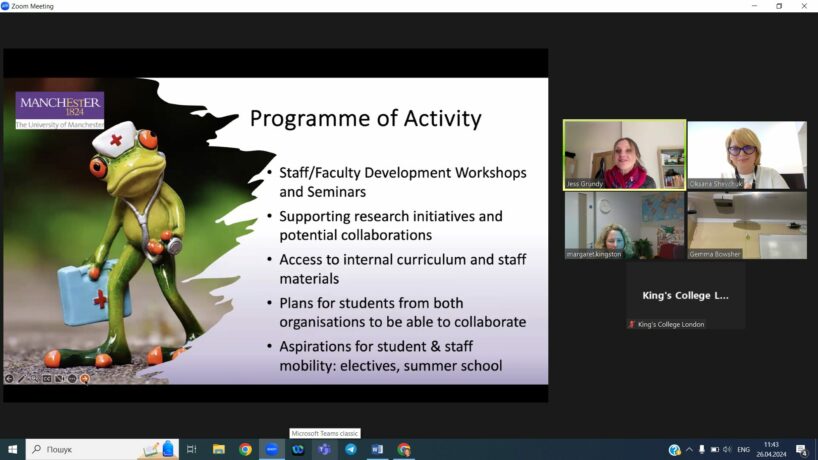Select Jess Grundy's video tile
Screen dimensions: 818x460
pyautogui.click(x=624, y=155)
